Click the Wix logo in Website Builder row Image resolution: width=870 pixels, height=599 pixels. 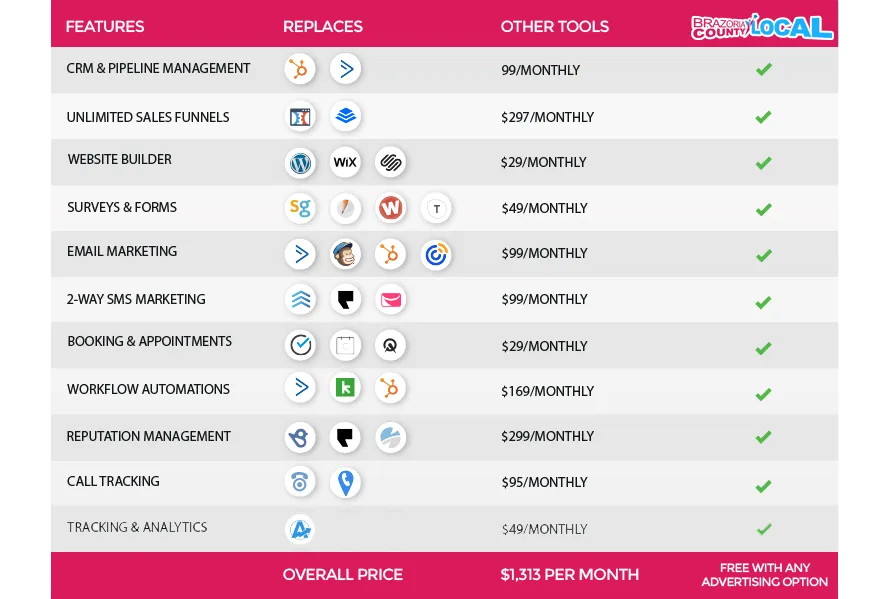345,163
